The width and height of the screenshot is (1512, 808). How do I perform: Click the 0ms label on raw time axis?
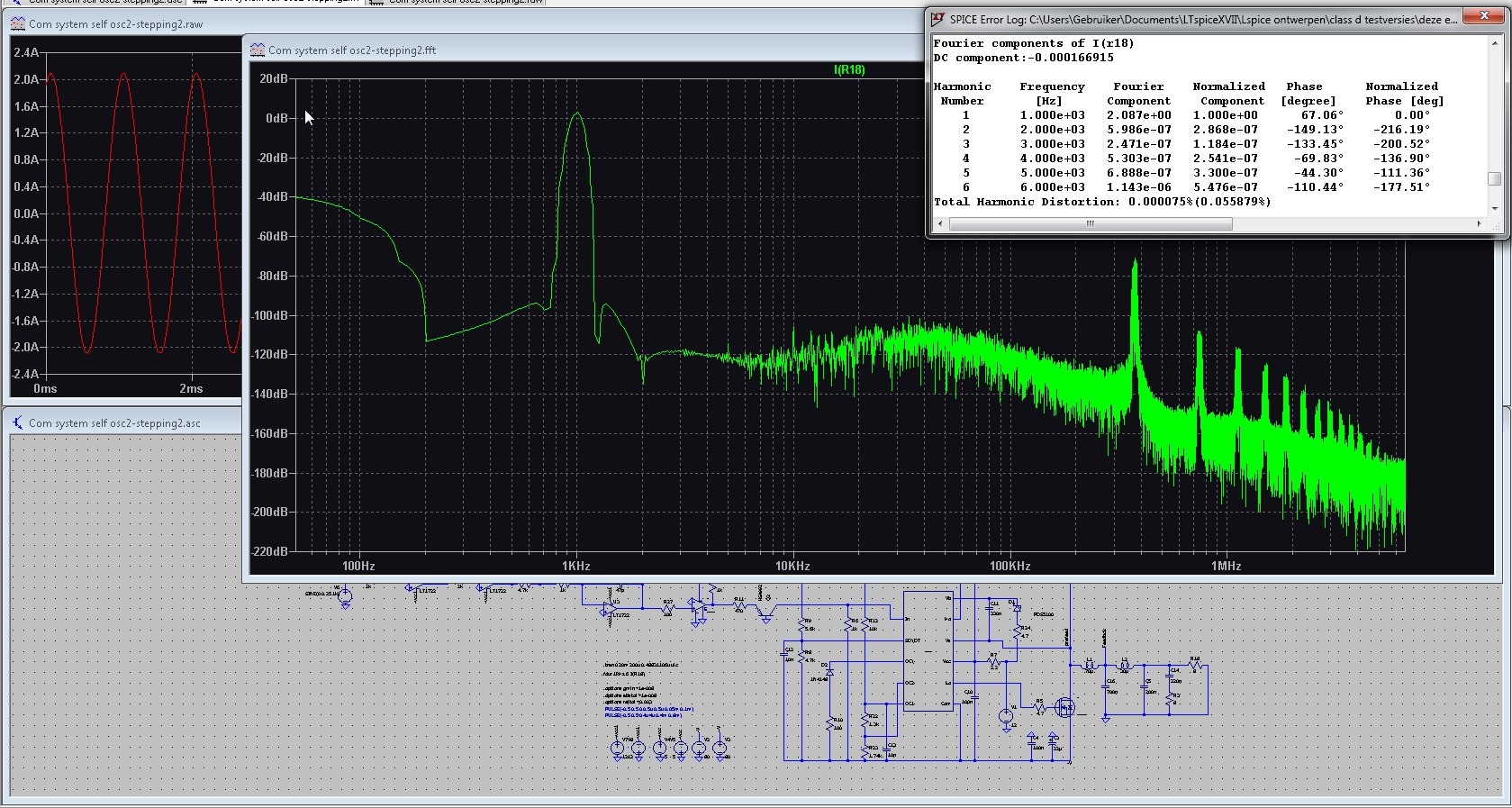pos(45,389)
